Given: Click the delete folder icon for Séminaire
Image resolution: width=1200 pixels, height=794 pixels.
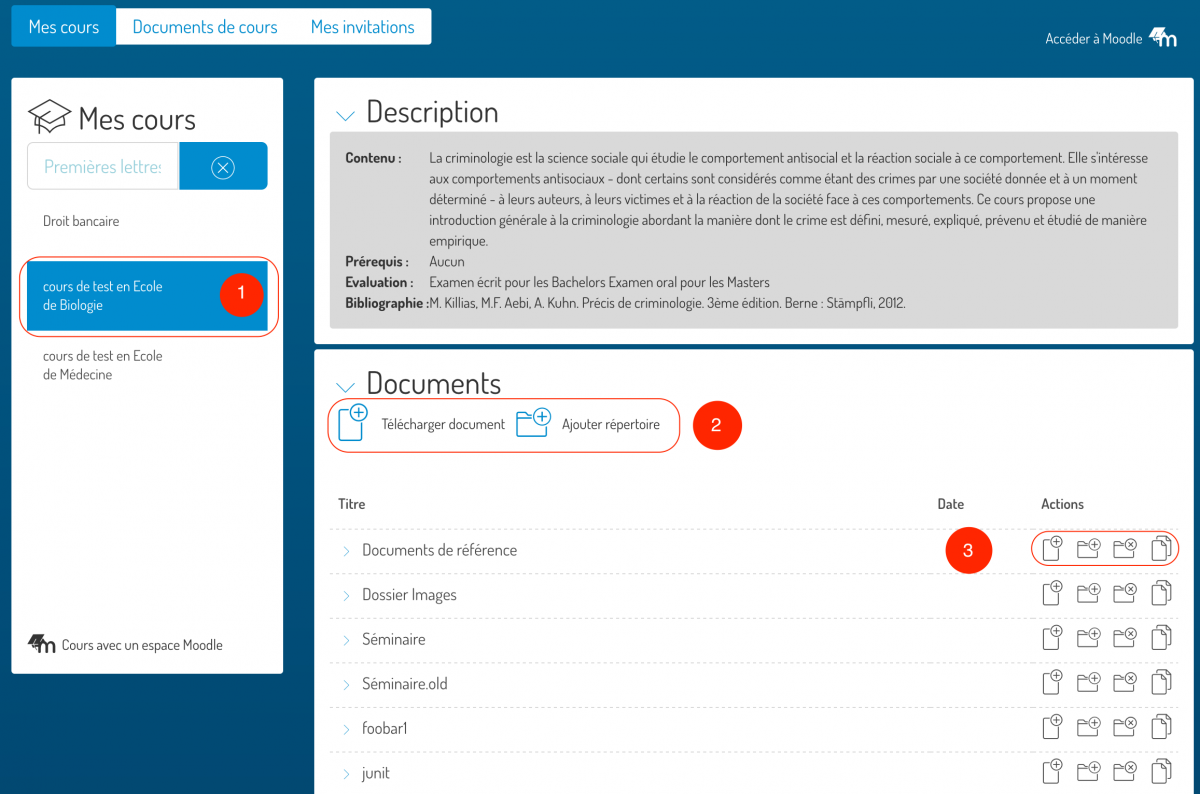Looking at the screenshot, I should click(x=1125, y=638).
